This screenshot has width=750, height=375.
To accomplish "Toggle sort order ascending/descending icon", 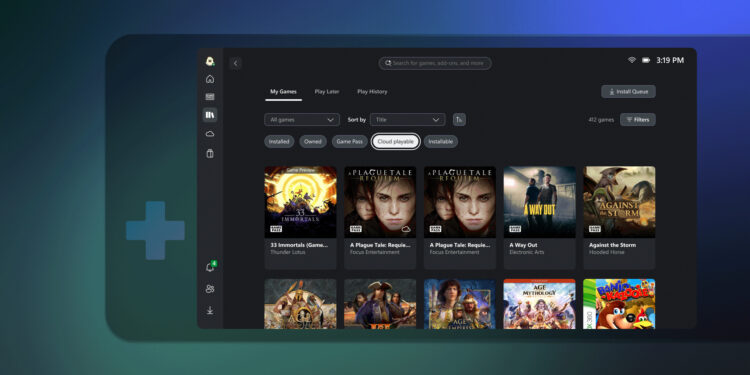I will click(x=459, y=120).
